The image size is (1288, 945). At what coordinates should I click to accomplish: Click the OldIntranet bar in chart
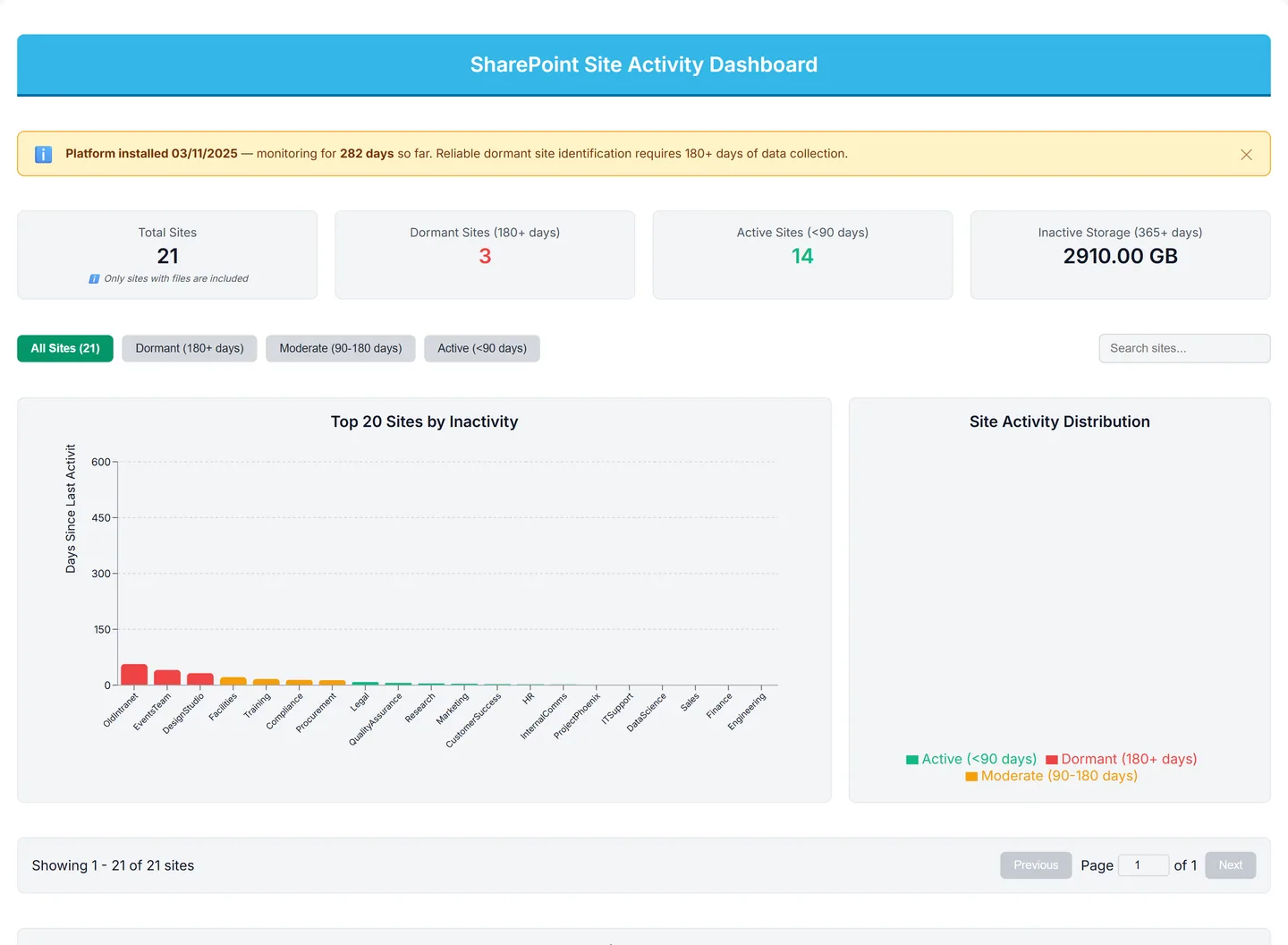tap(134, 675)
